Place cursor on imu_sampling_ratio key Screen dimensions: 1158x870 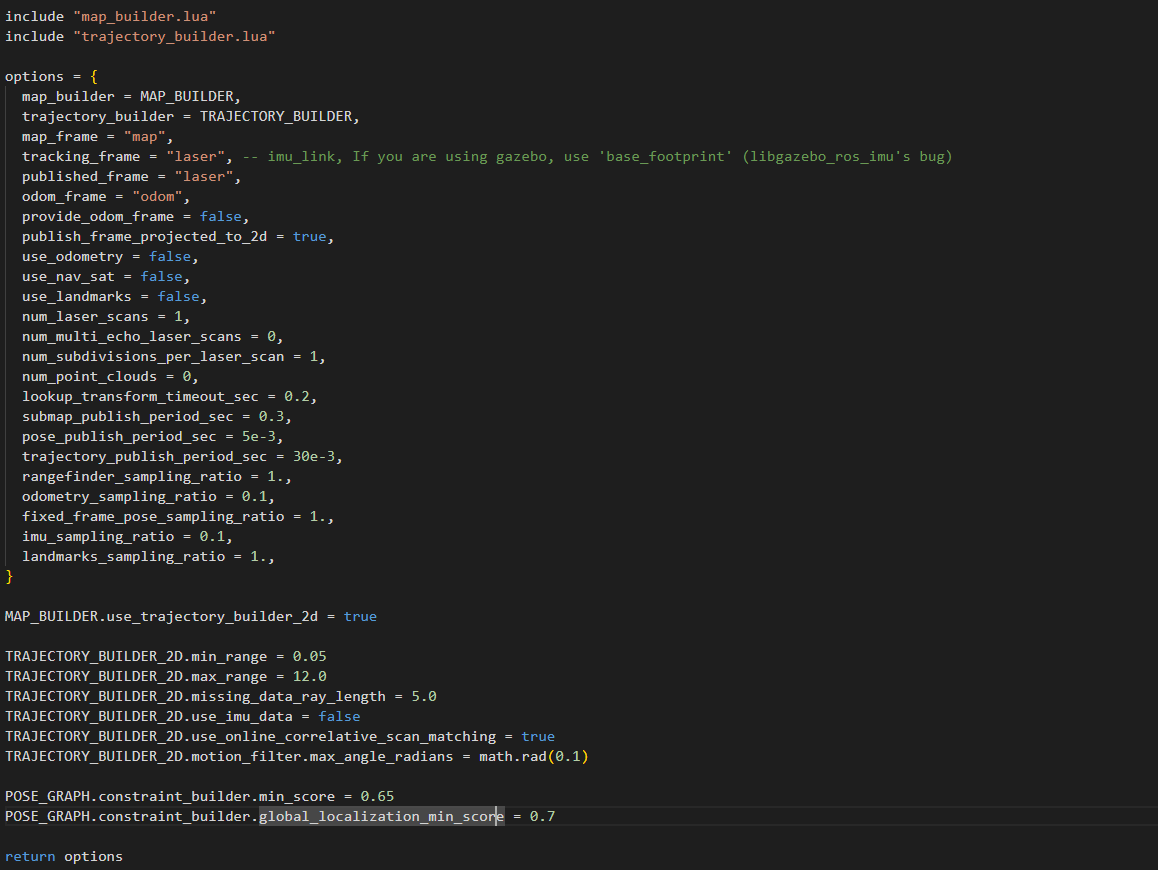click(97, 536)
